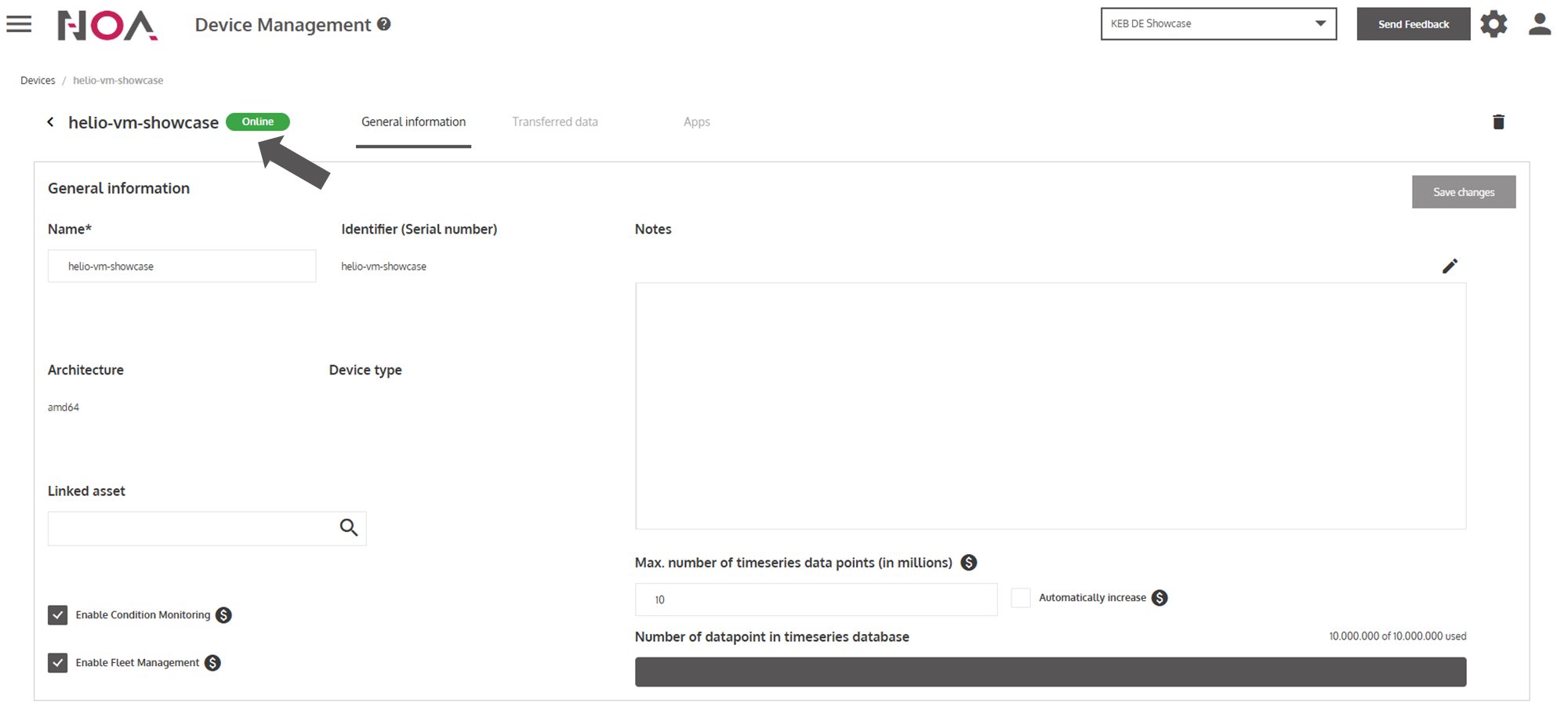Uncheck Enable Condition Monitoring
This screenshot has width=1568, height=728.
(58, 615)
